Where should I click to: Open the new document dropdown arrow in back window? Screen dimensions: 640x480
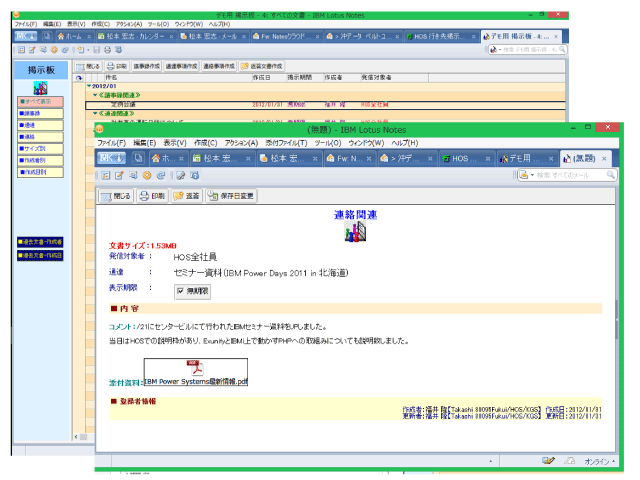point(88,50)
